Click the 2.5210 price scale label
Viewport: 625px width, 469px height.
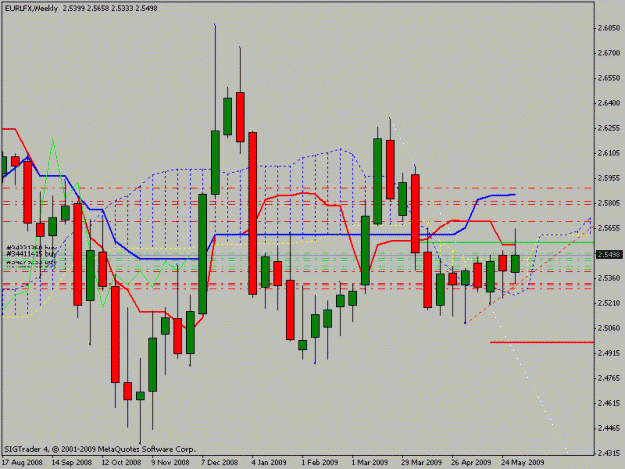[609, 303]
